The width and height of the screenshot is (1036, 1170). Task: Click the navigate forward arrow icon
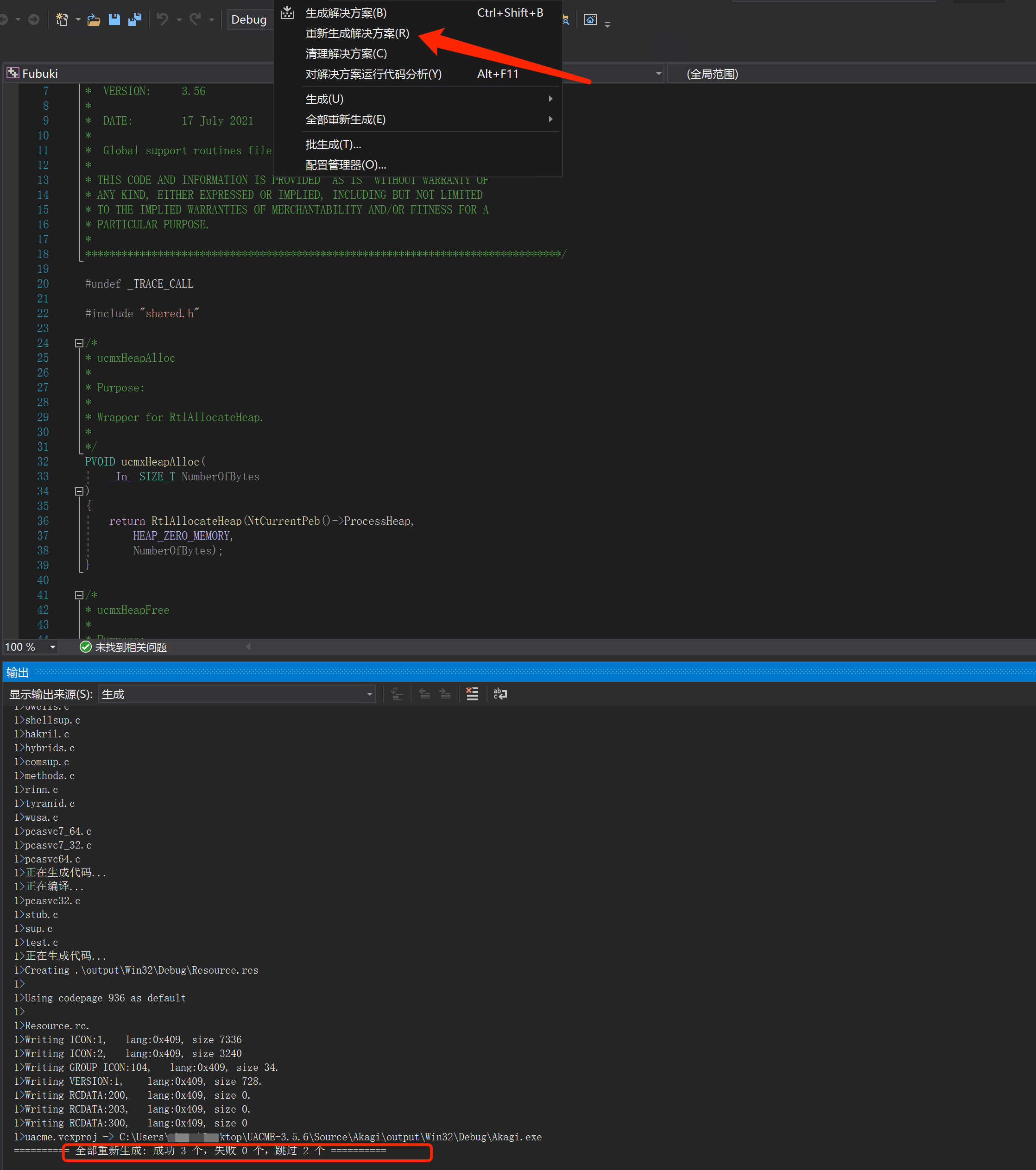point(34,20)
